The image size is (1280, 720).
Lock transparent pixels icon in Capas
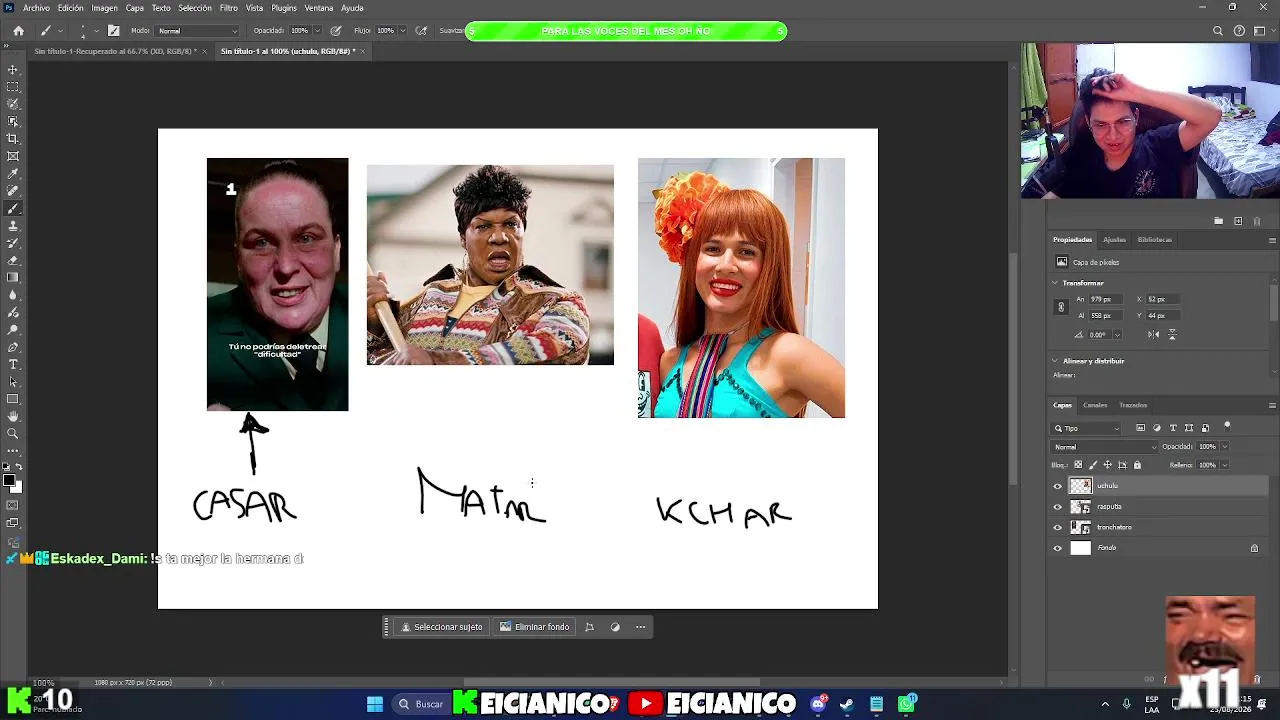click(x=1077, y=465)
